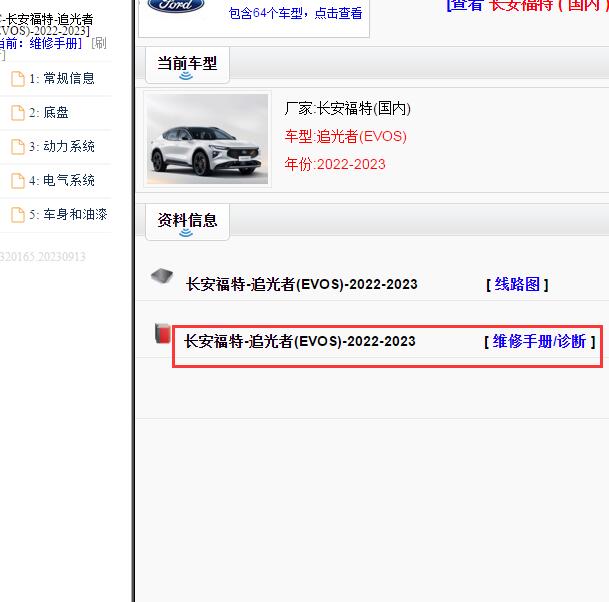Click page icon beside 电气系统

[x=17, y=181]
